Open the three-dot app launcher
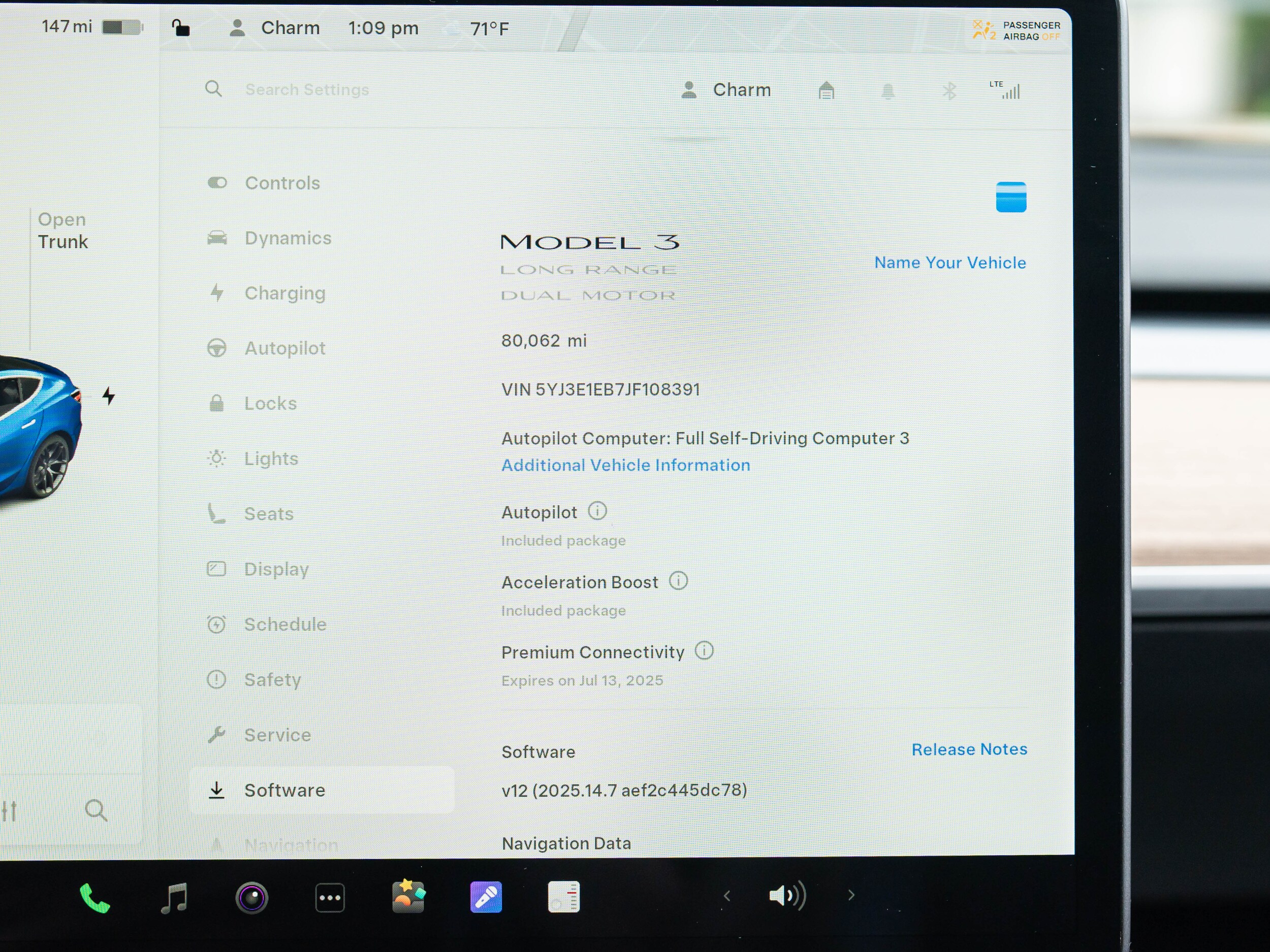1270x952 pixels. 330,898
